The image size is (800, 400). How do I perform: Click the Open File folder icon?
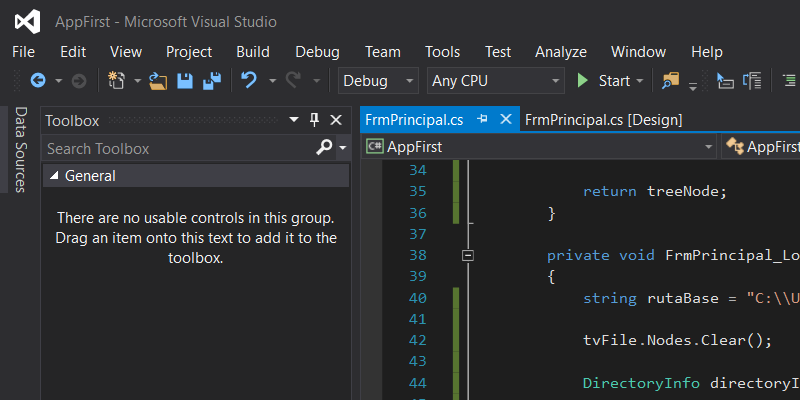[158, 81]
